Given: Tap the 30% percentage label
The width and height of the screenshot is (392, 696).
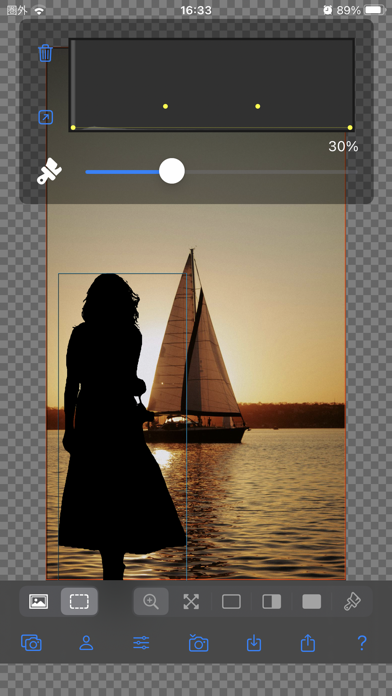Looking at the screenshot, I should [343, 146].
